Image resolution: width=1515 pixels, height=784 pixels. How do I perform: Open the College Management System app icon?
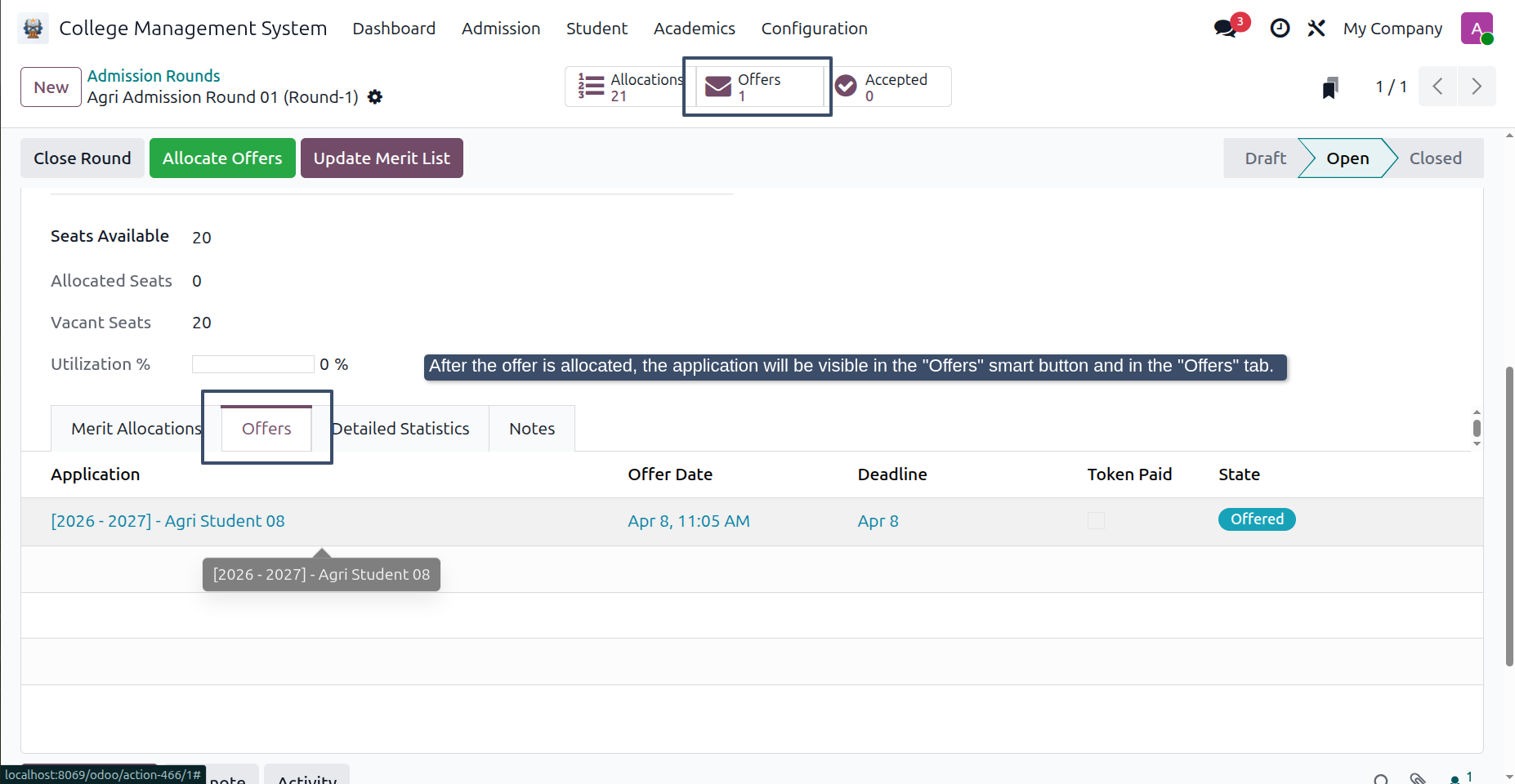[x=33, y=29]
